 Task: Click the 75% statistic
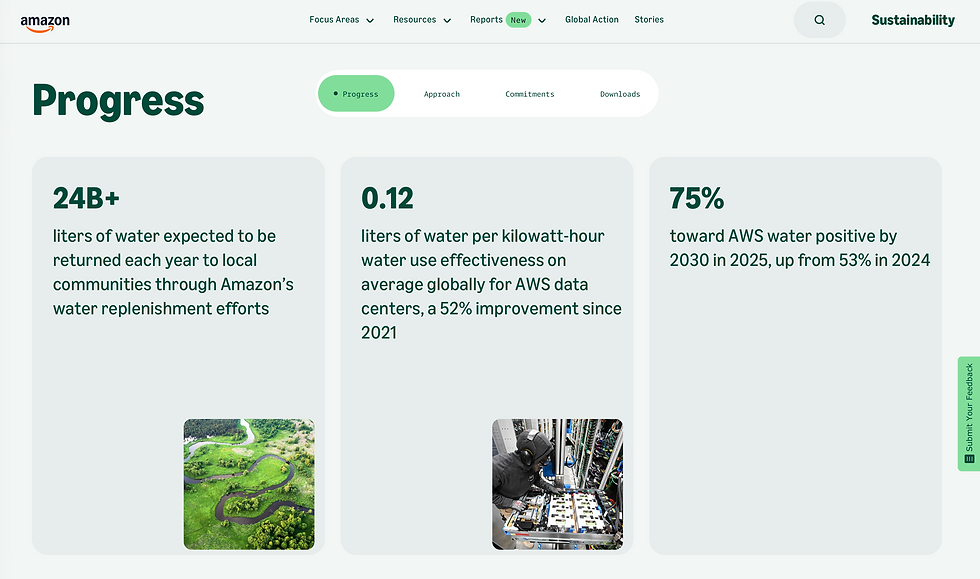[x=697, y=198]
